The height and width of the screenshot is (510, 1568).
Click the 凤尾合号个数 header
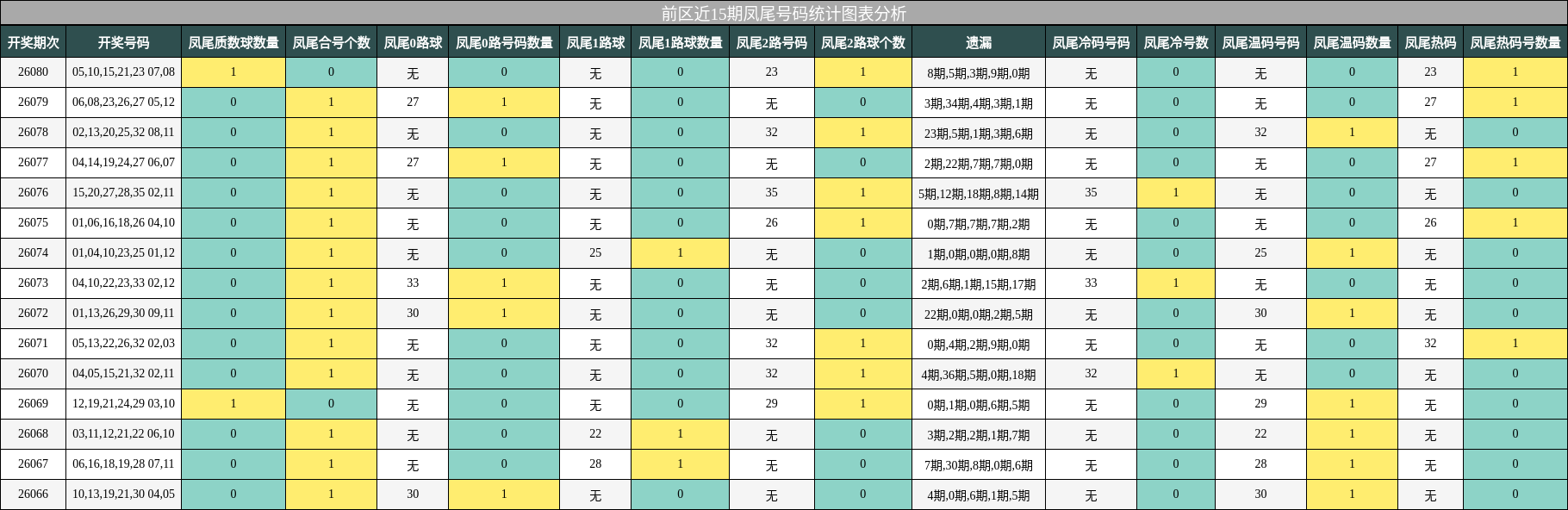pyautogui.click(x=331, y=42)
